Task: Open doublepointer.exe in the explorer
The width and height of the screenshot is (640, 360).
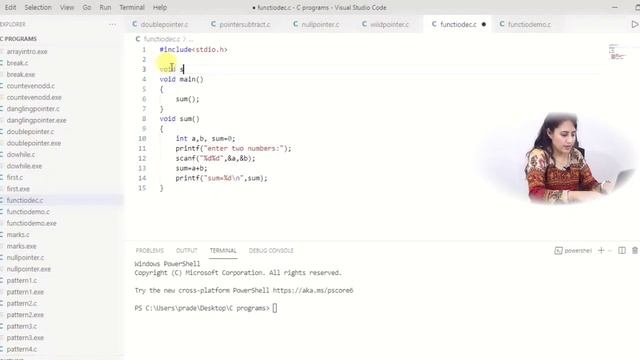Action: coord(33,143)
